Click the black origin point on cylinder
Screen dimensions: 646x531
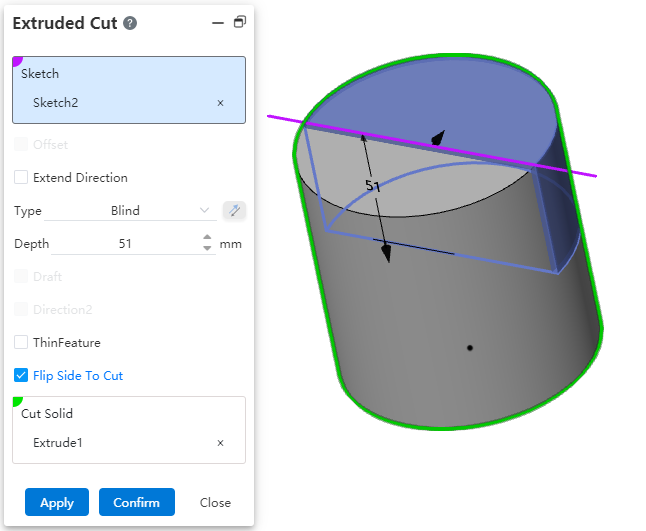click(470, 348)
